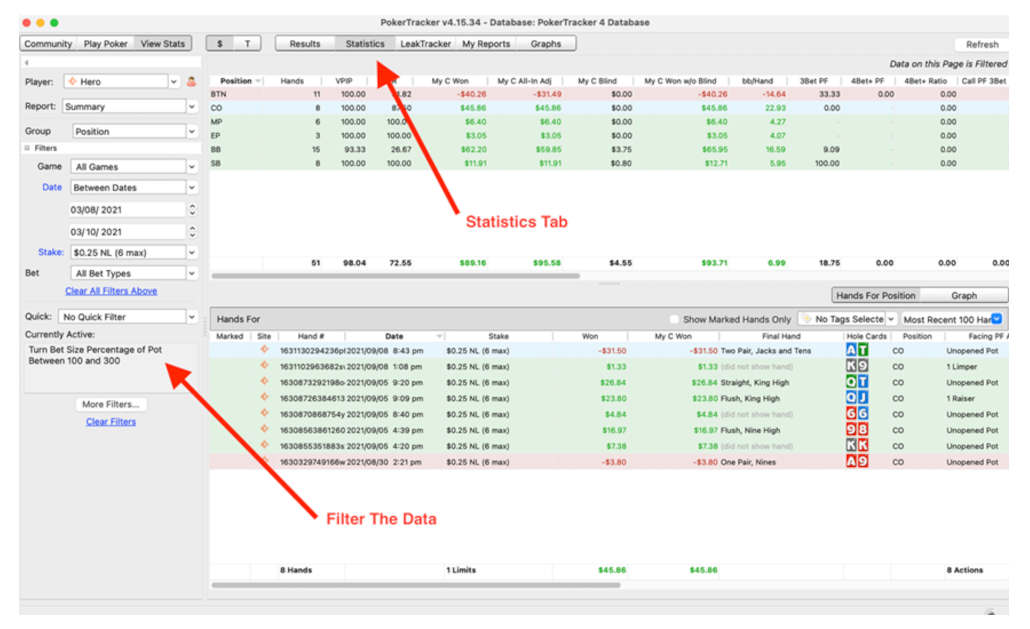Click the 6 6 hole cards icon
The width and height of the screenshot is (1030, 629).
coord(857,414)
